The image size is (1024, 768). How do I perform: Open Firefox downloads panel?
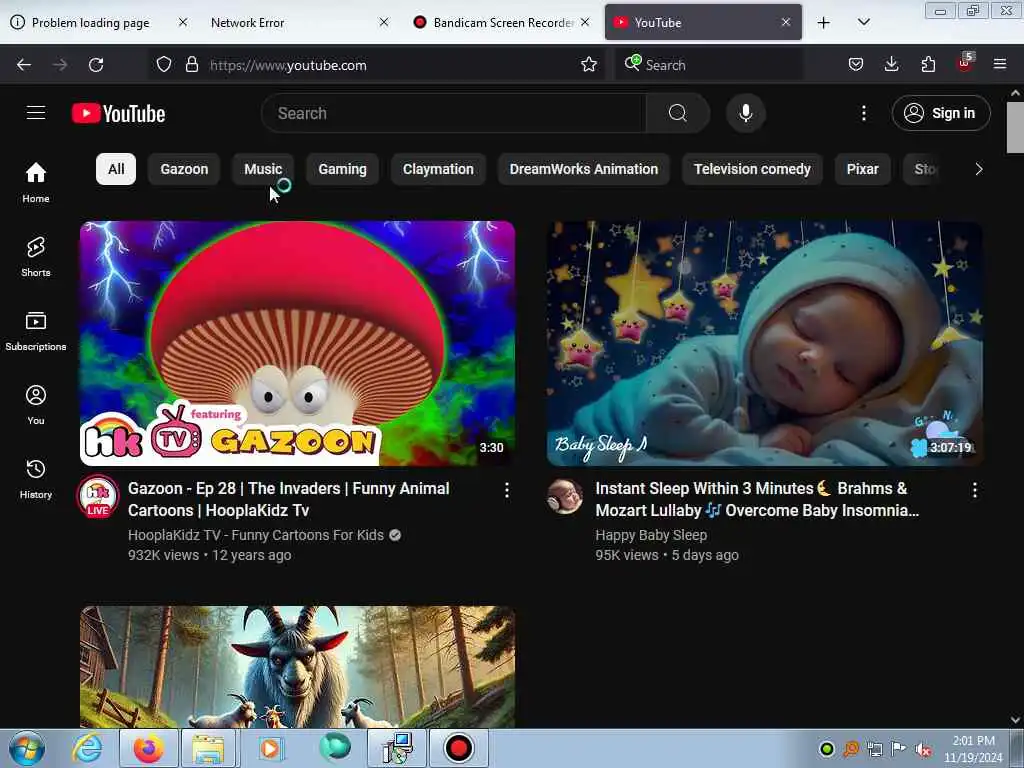891,65
